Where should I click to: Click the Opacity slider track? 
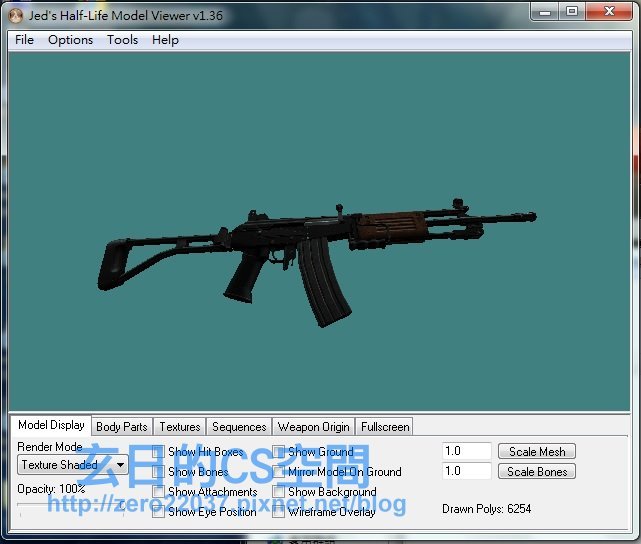(x=72, y=506)
